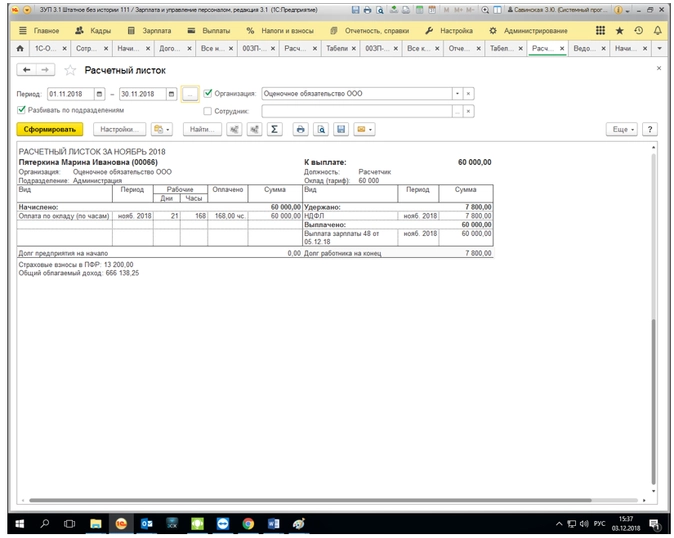Go to the home start page tab

tap(20, 49)
